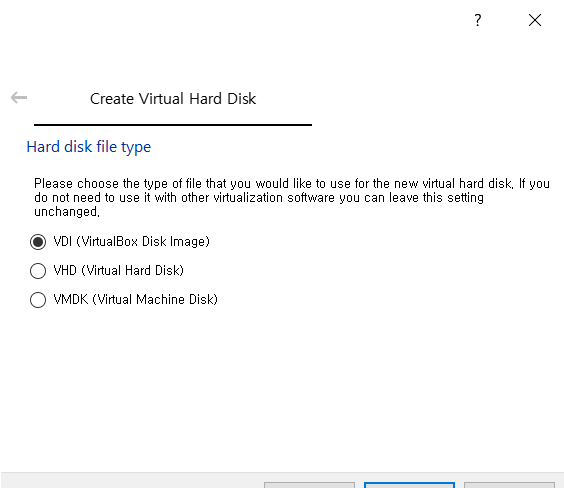Click the Hard disk file type heading
The width and height of the screenshot is (564, 488).
(x=88, y=147)
